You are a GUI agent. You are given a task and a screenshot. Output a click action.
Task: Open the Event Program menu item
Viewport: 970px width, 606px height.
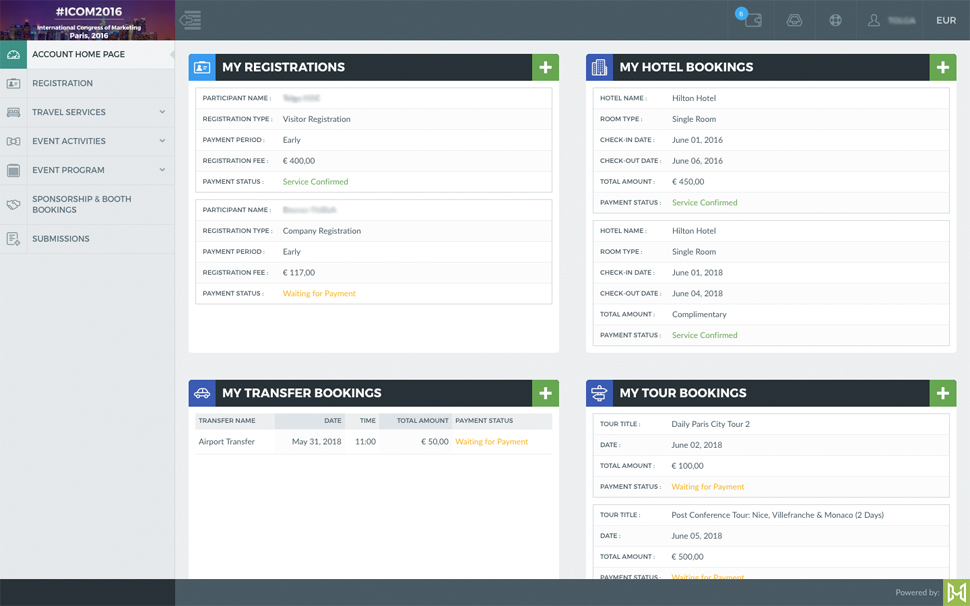point(68,171)
